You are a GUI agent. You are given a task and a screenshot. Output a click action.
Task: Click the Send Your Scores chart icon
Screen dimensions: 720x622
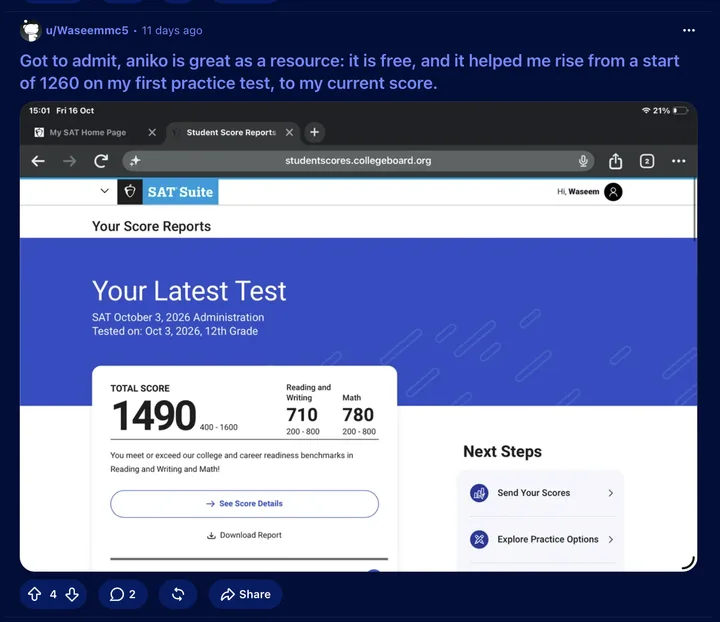[479, 493]
